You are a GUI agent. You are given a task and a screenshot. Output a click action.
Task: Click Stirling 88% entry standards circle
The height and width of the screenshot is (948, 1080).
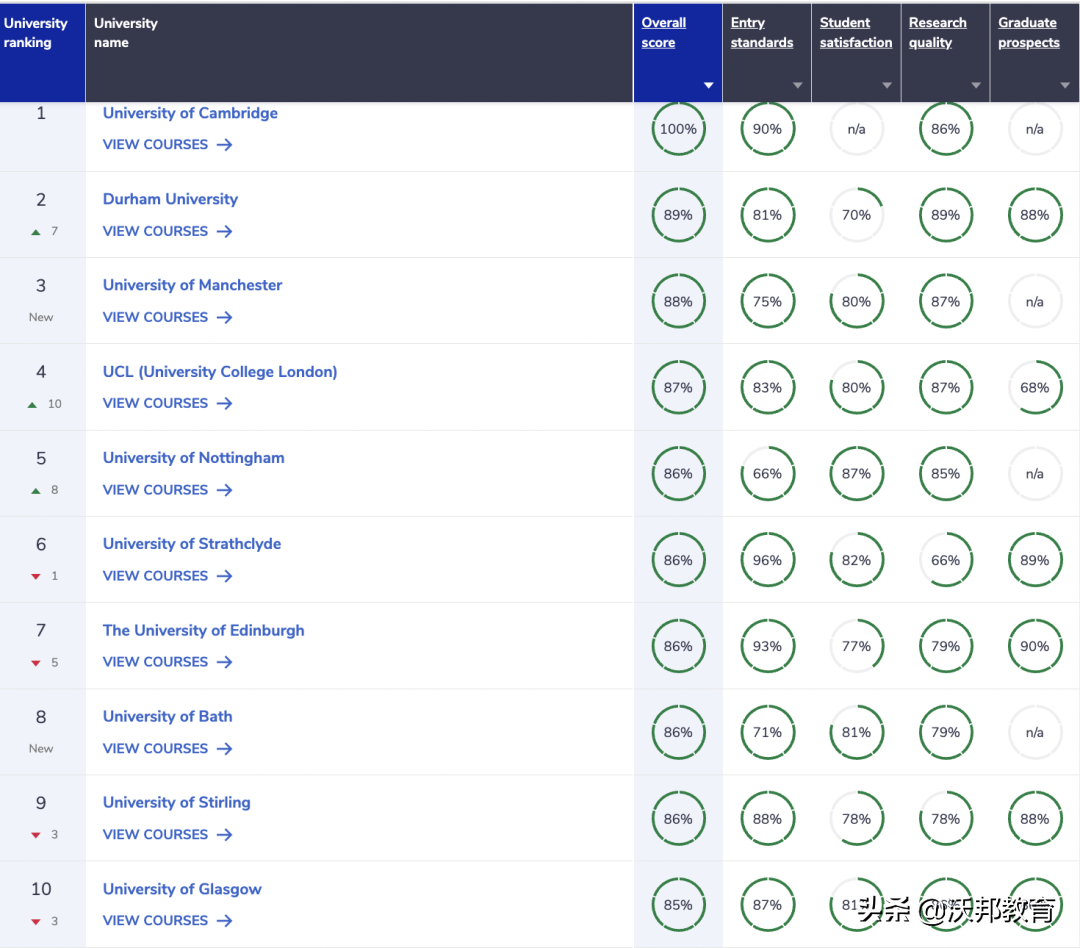tap(767, 819)
